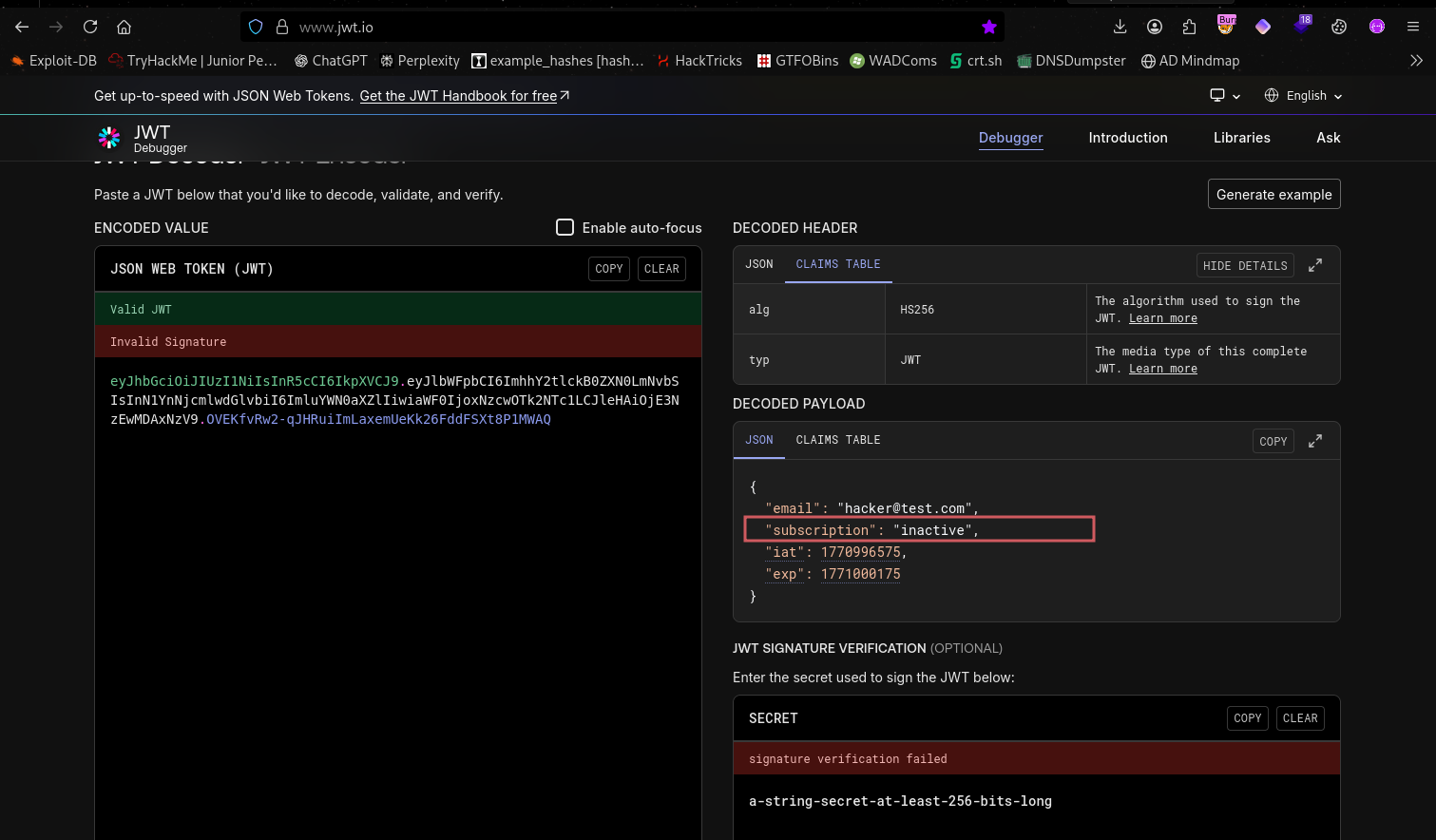
Task: Click the Burp Suite extension icon
Action: click(x=1225, y=27)
